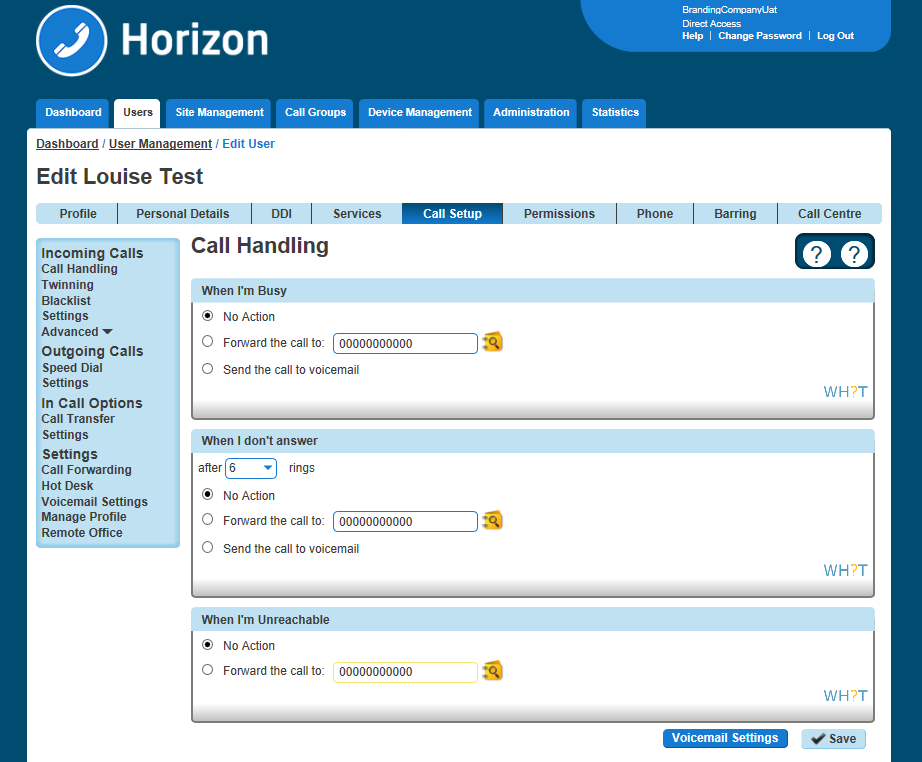The image size is (922, 762).
Task: Click WH?T help in When I'm Busy section
Action: pyautogui.click(x=845, y=392)
